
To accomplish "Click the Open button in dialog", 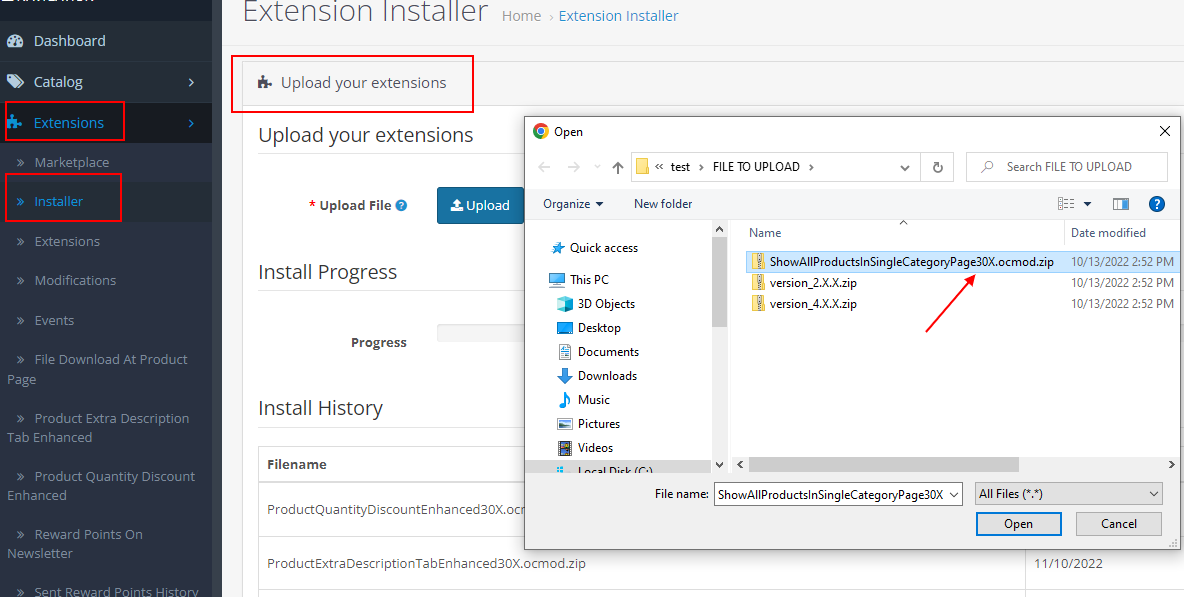I will pos(1018,524).
